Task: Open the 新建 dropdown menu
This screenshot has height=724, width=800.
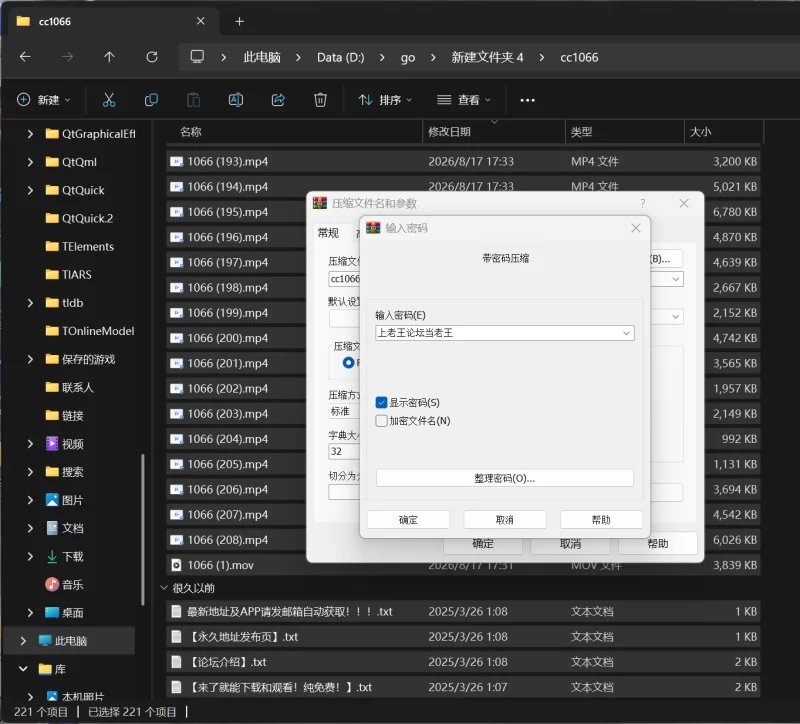Action: point(44,100)
